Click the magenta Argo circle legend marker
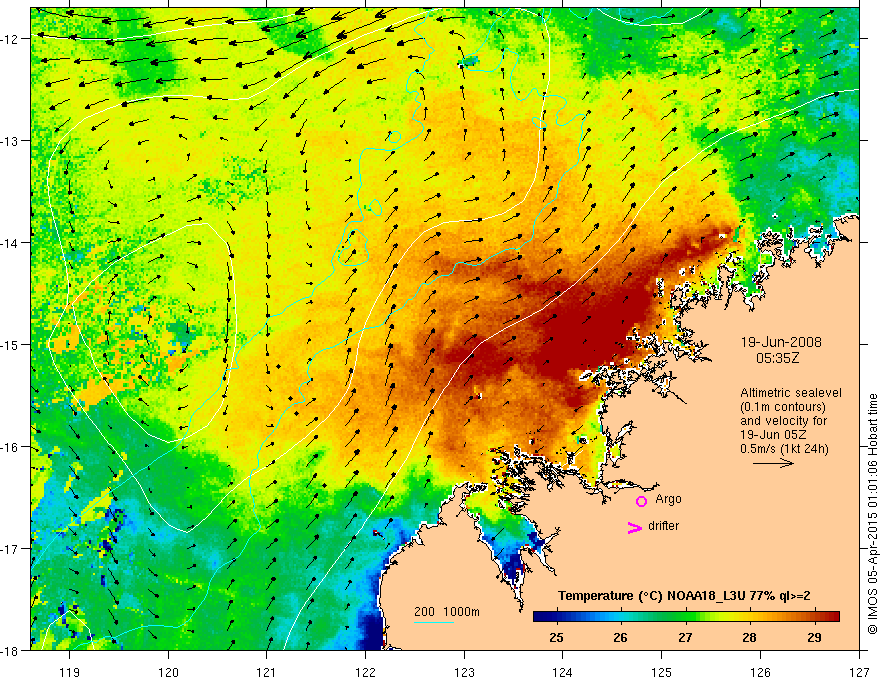The width and height of the screenshot is (880, 680). click(641, 501)
